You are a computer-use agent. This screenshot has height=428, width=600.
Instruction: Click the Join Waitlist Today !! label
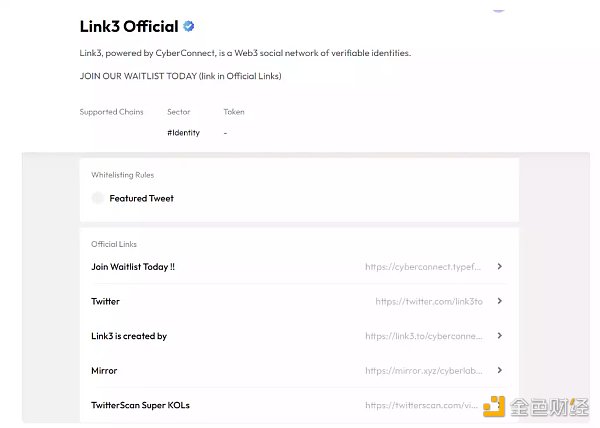click(133, 267)
